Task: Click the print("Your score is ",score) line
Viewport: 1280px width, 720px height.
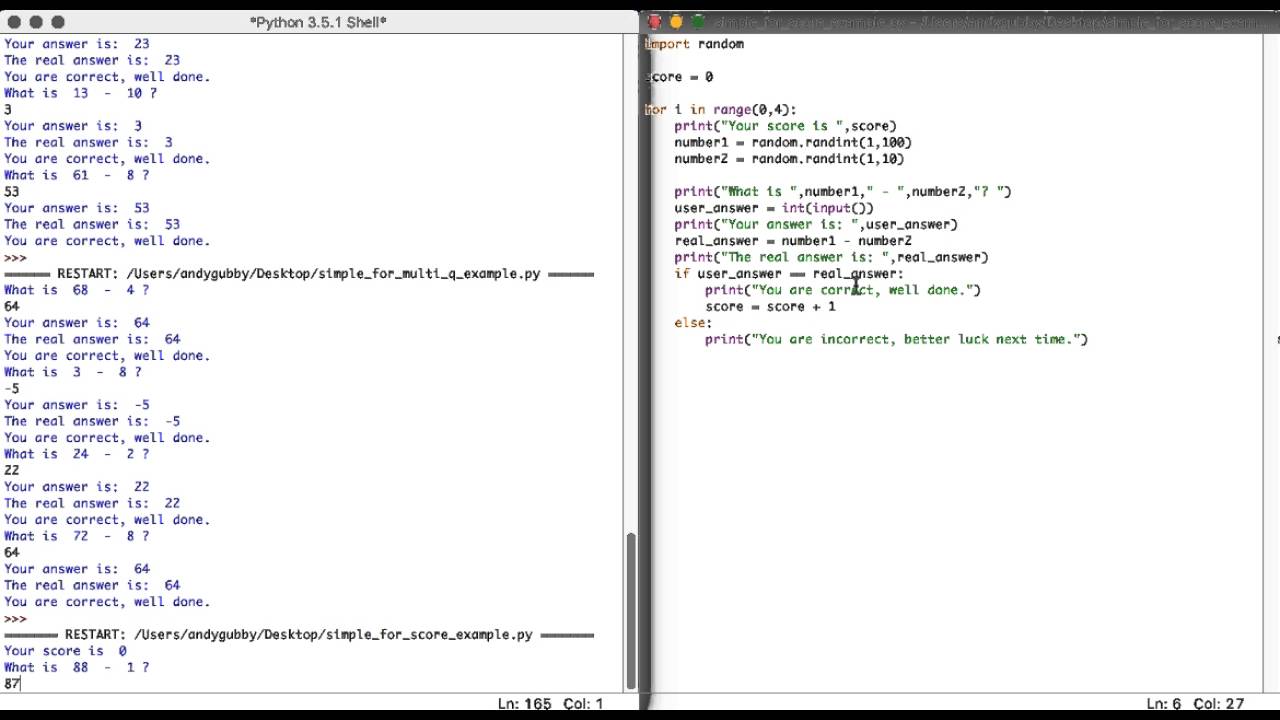Action: click(x=785, y=126)
